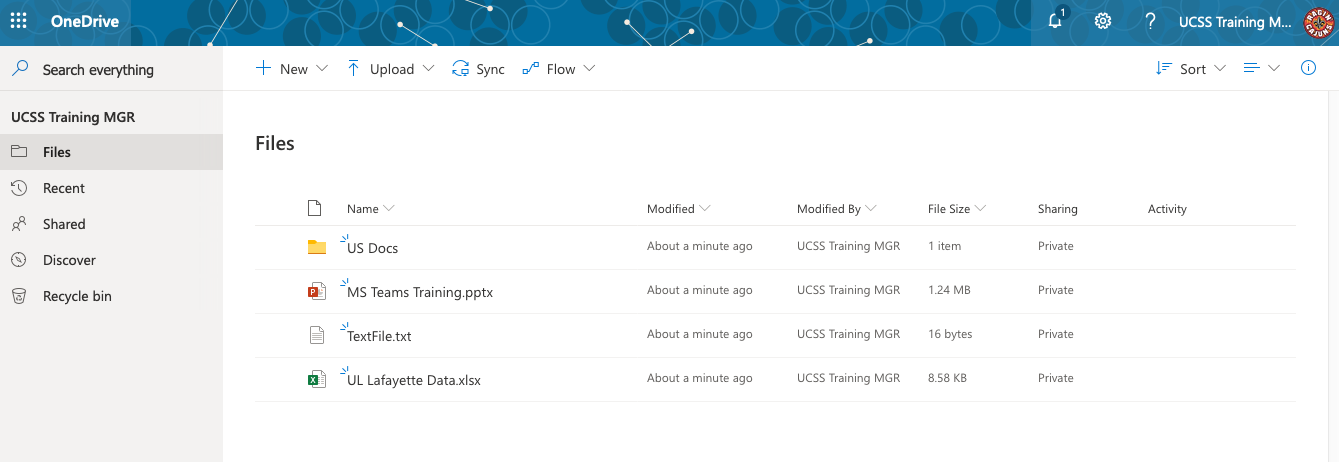The height and width of the screenshot is (462, 1339).
Task: Click the Shared people icon
Action: (x=19, y=224)
